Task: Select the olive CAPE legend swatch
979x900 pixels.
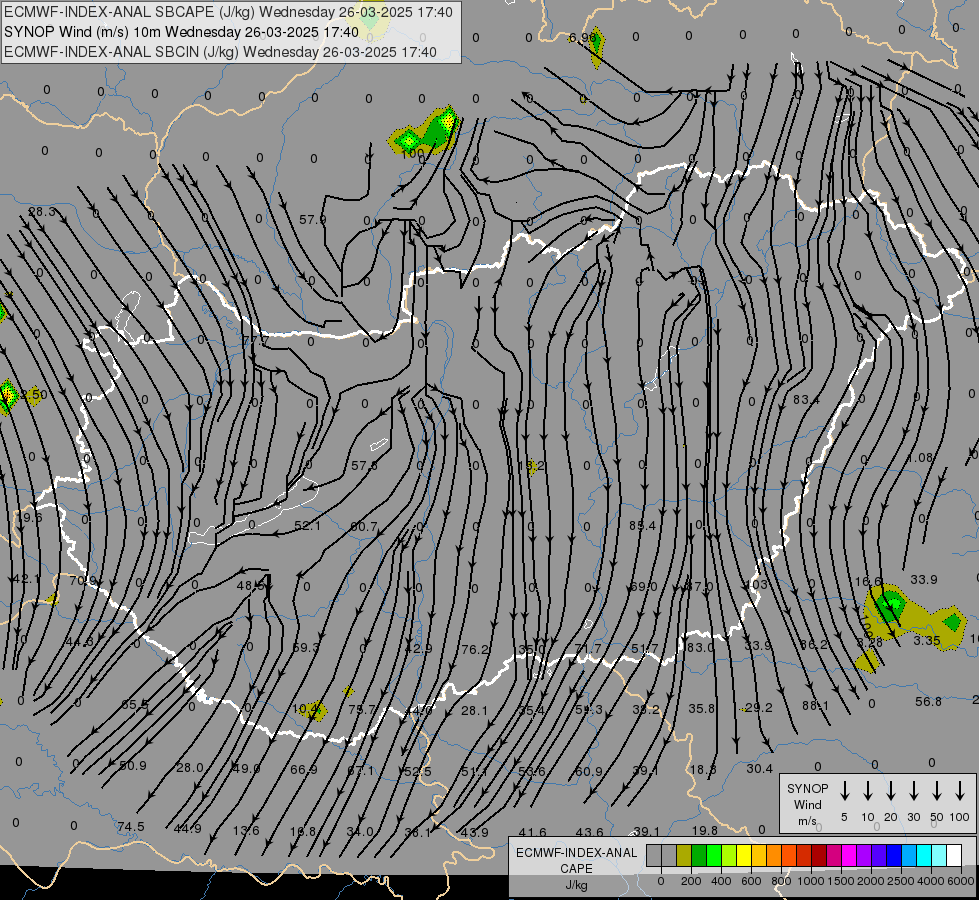Action: click(684, 856)
